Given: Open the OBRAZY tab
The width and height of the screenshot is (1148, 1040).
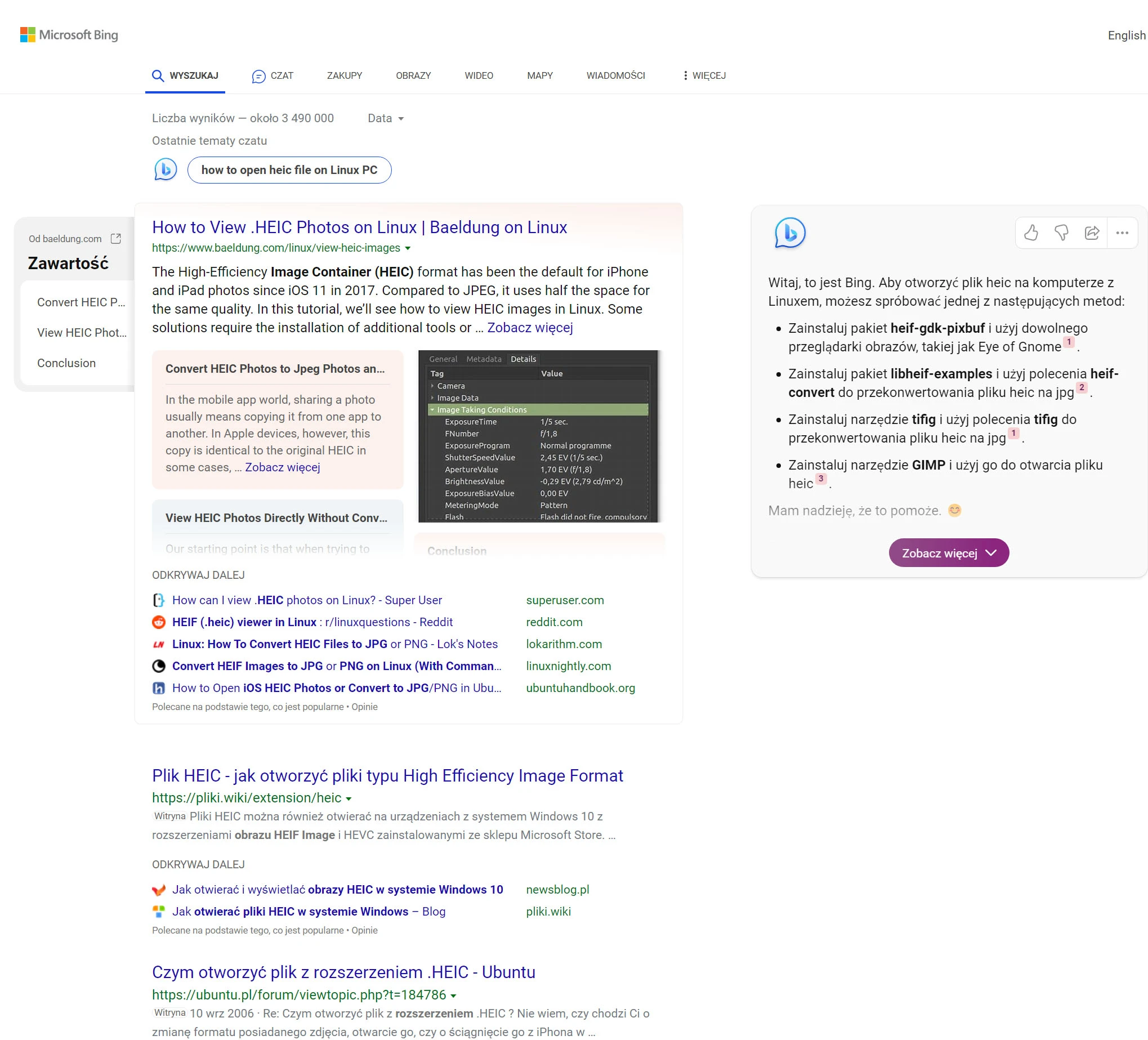Looking at the screenshot, I should point(413,76).
